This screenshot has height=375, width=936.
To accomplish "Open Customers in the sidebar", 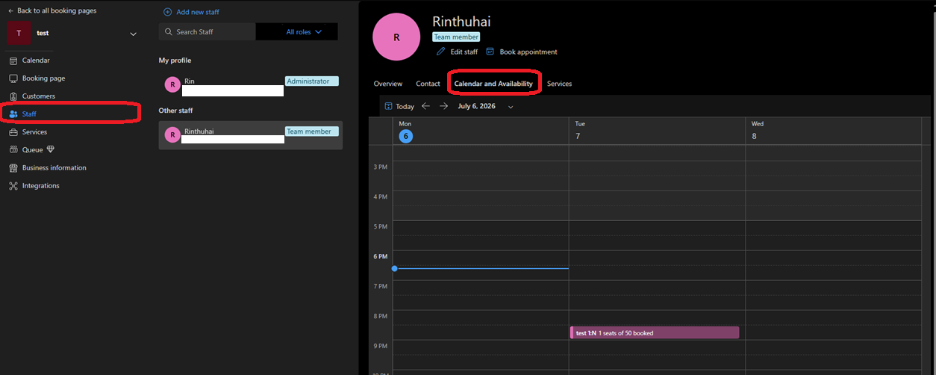I will pos(39,96).
